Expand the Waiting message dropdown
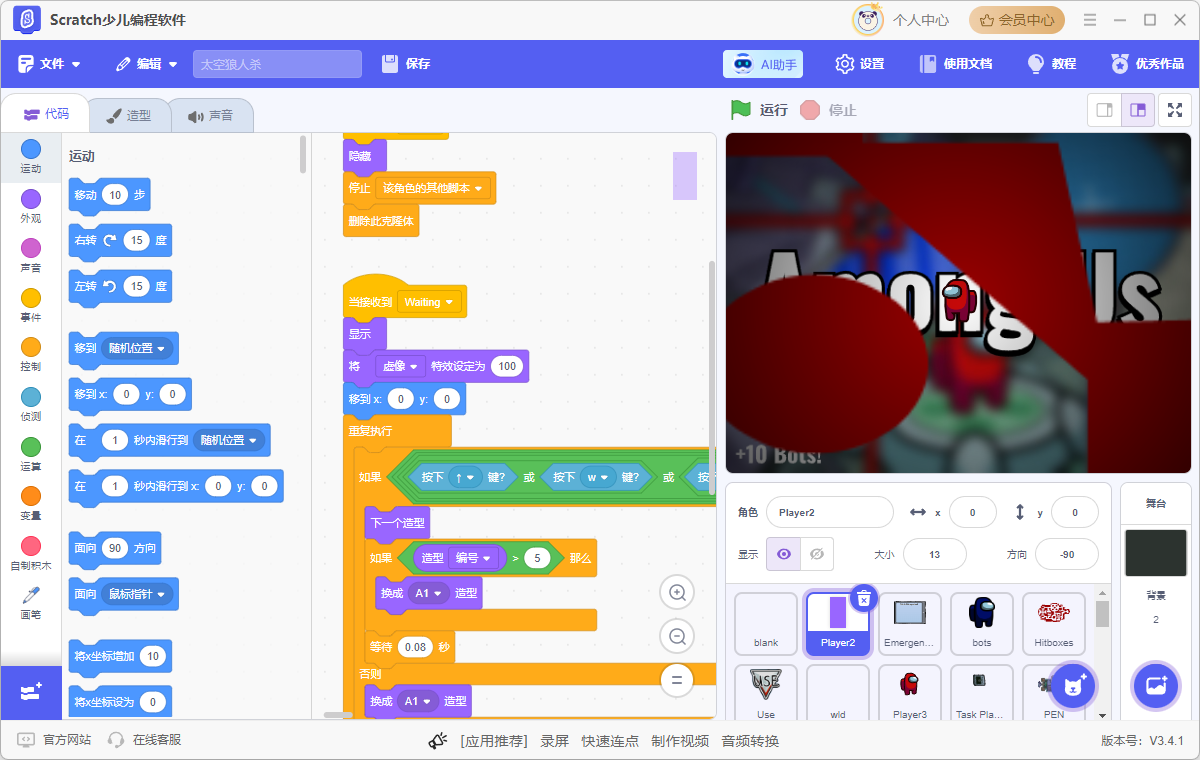Image resolution: width=1200 pixels, height=760 pixels. point(429,302)
